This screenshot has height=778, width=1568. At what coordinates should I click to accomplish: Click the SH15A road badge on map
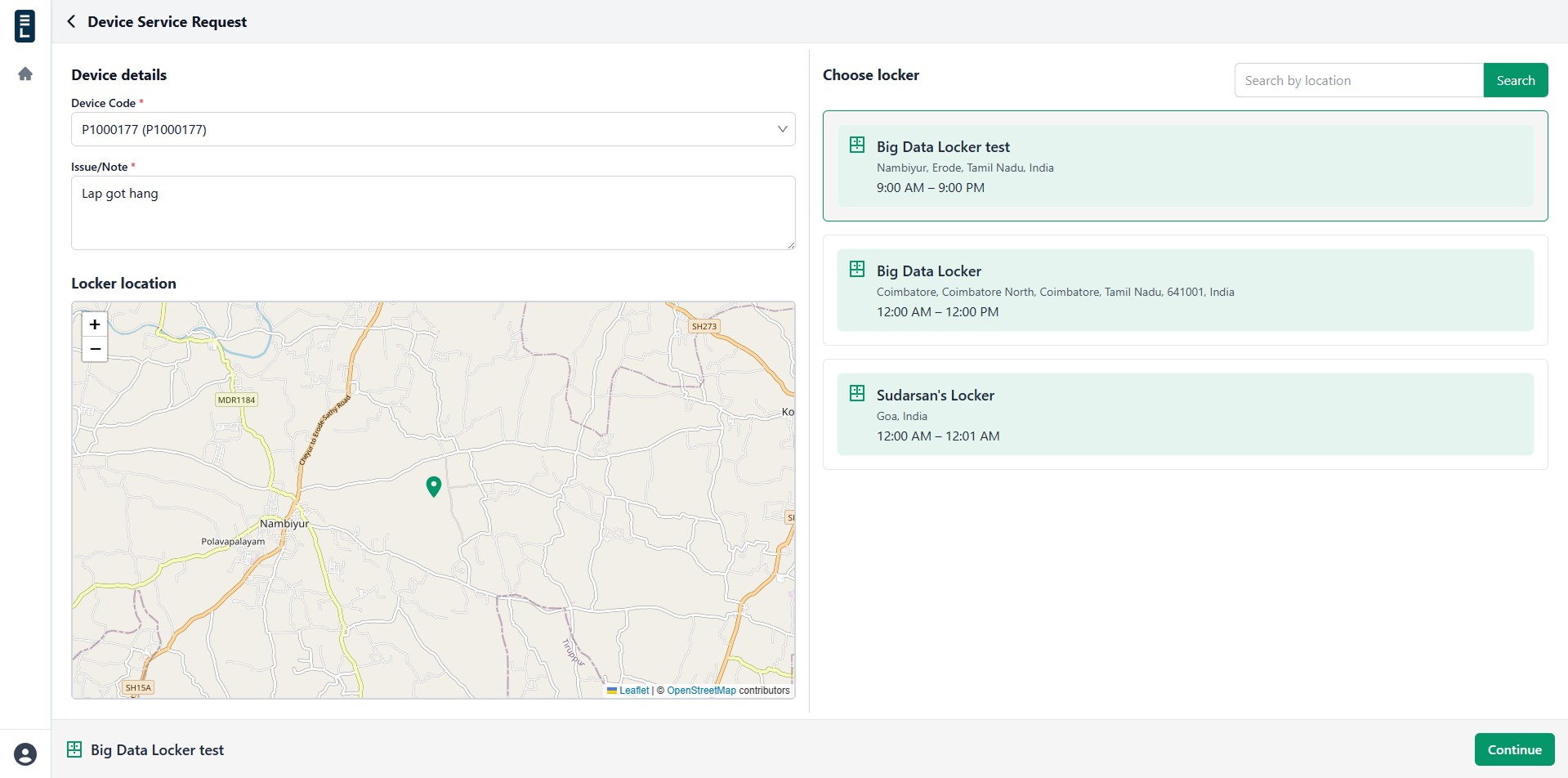(x=138, y=688)
